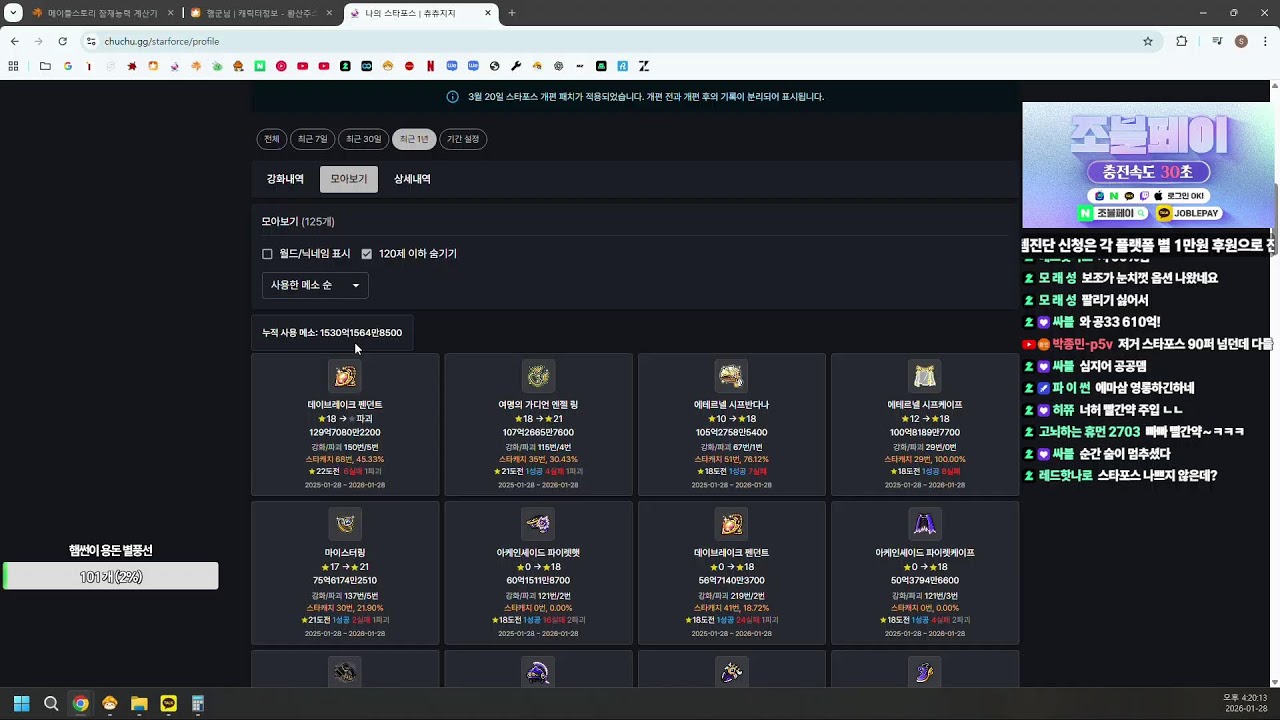Open the 에테르넬 시프케이프 item icon

(x=925, y=376)
